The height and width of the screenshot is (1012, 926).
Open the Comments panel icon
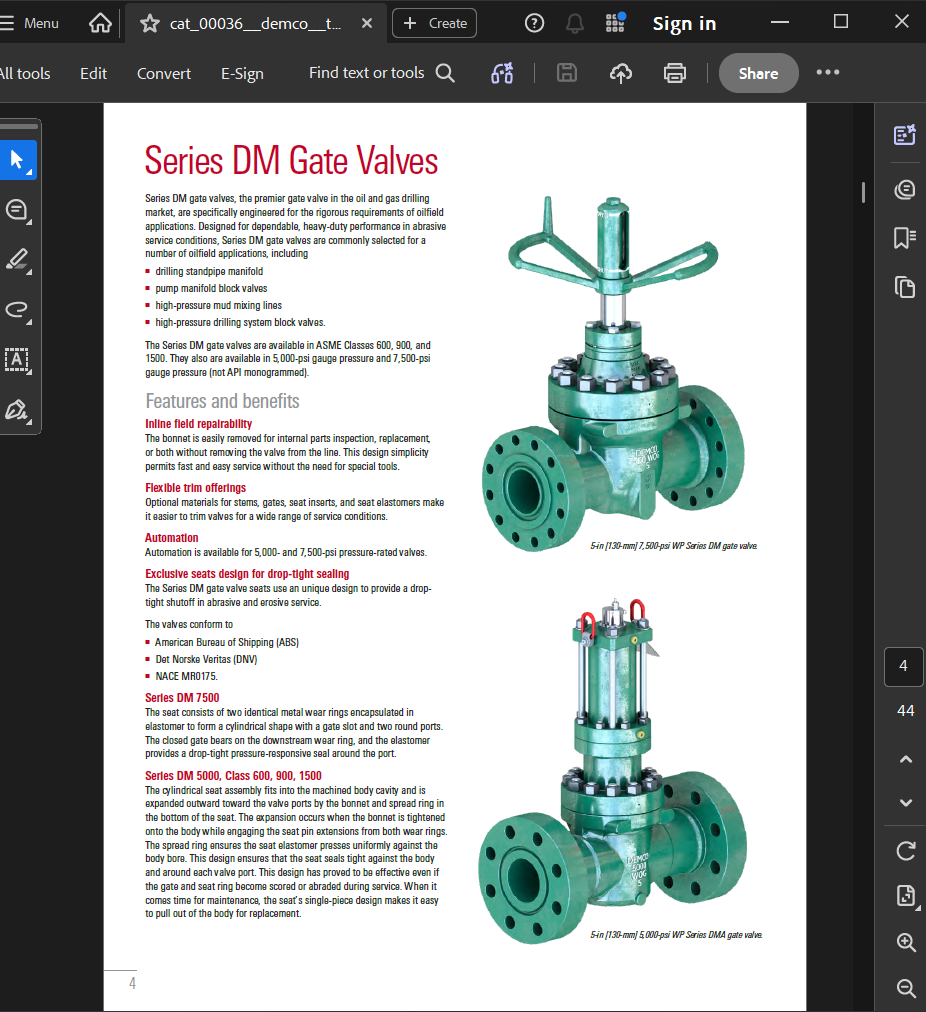905,190
